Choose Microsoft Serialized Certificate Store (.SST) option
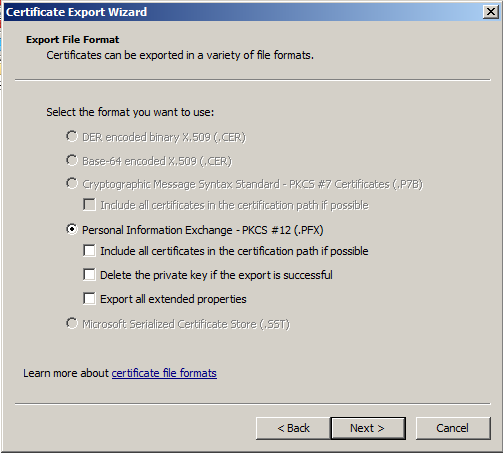The height and width of the screenshot is (453, 503). (x=72, y=323)
